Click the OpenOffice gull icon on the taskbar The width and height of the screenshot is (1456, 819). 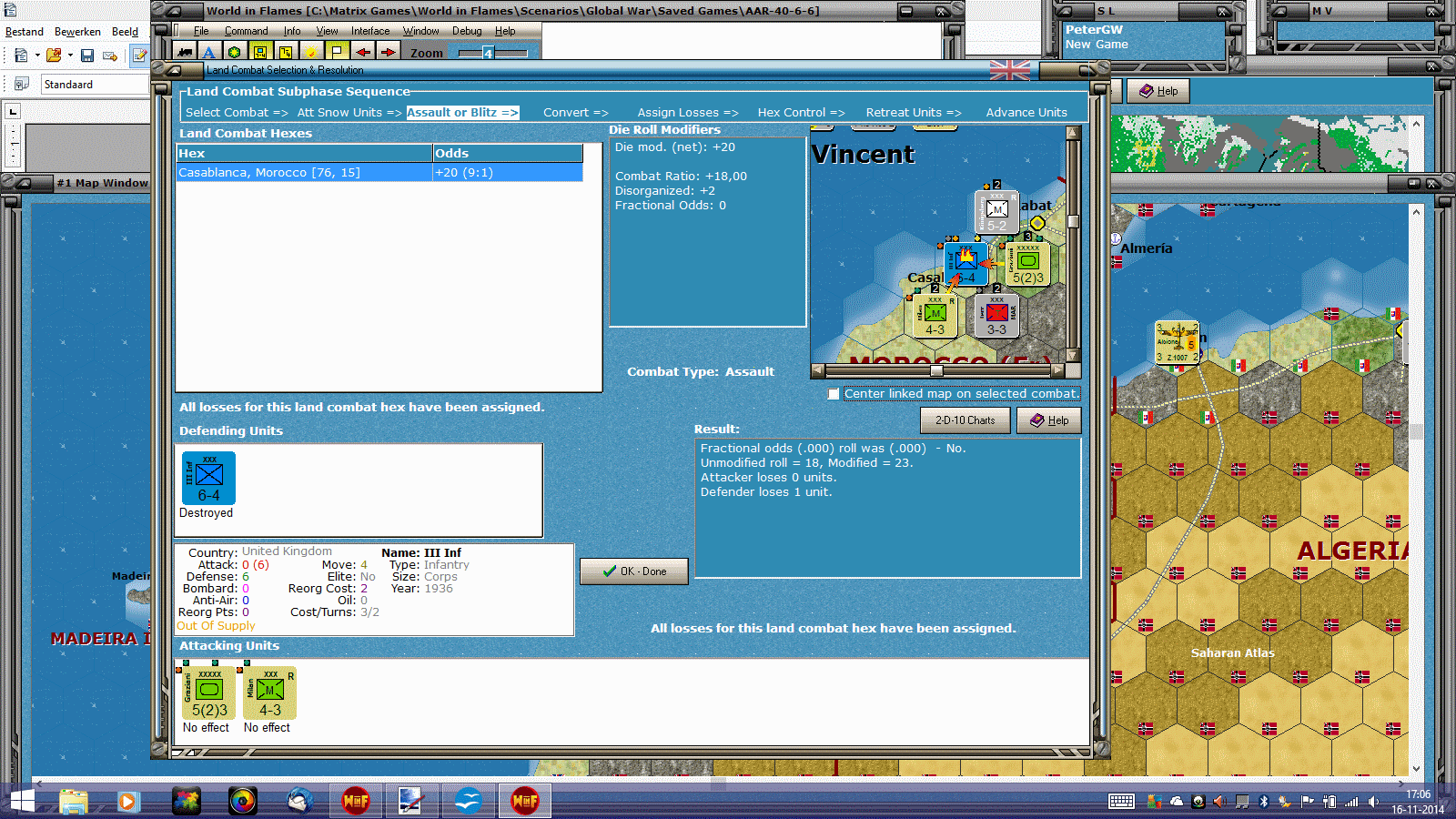[x=468, y=802]
